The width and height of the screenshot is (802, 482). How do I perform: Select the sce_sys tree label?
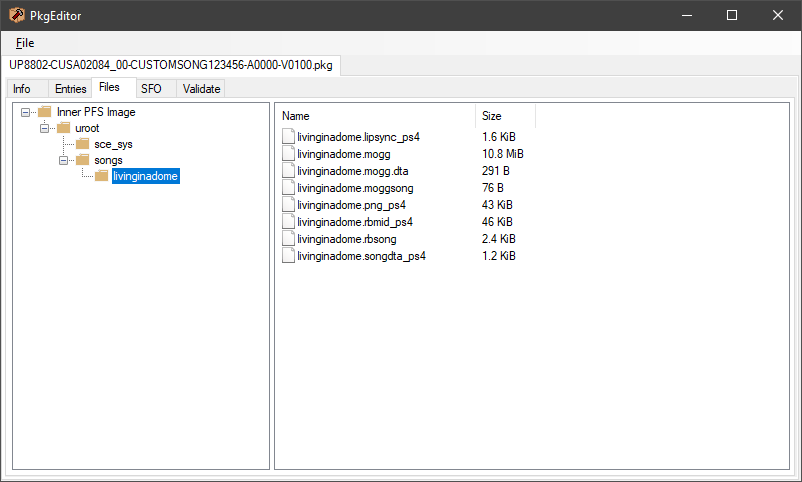(x=114, y=144)
